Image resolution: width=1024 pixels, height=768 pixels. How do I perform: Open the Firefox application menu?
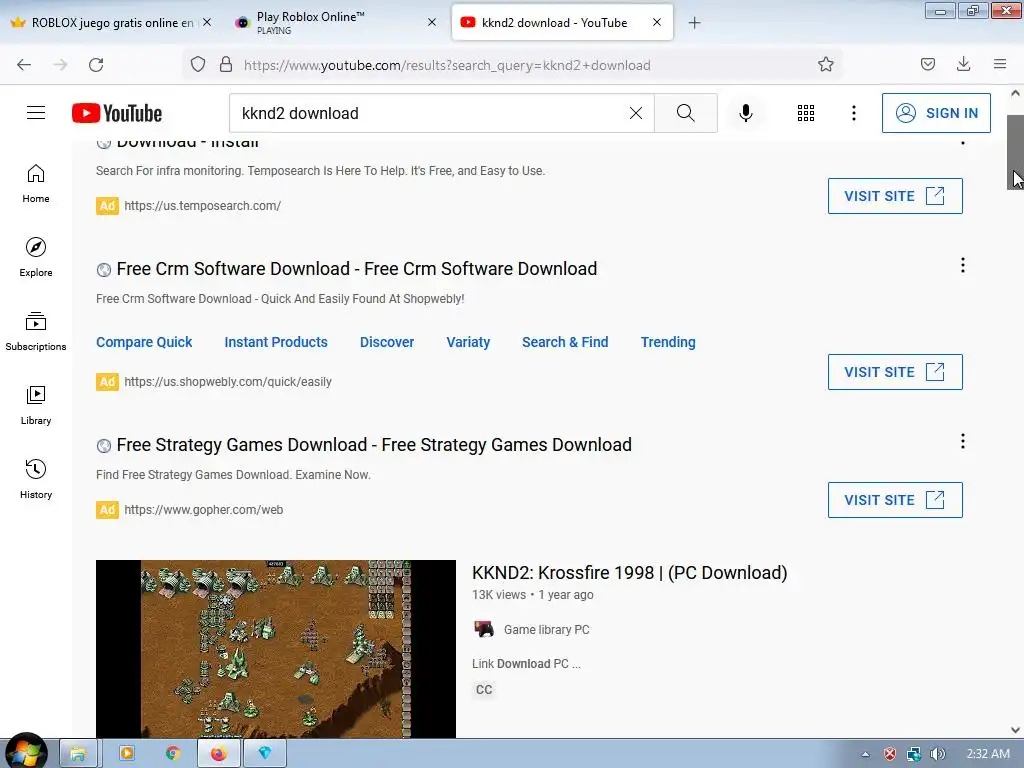pos(1000,64)
